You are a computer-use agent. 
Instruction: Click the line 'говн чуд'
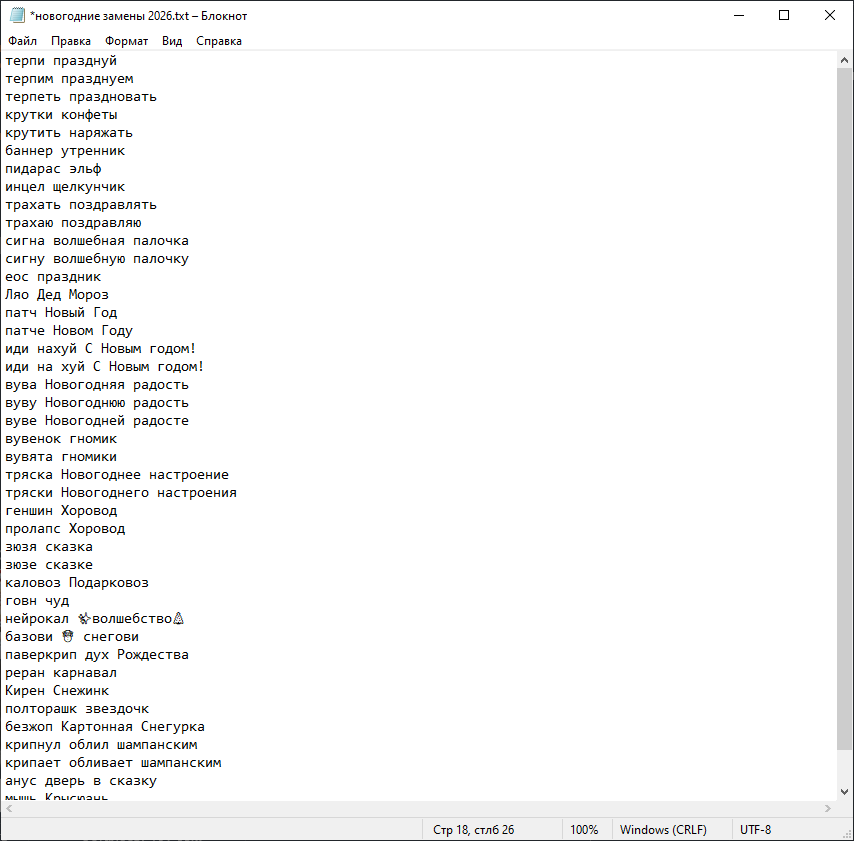pos(37,600)
